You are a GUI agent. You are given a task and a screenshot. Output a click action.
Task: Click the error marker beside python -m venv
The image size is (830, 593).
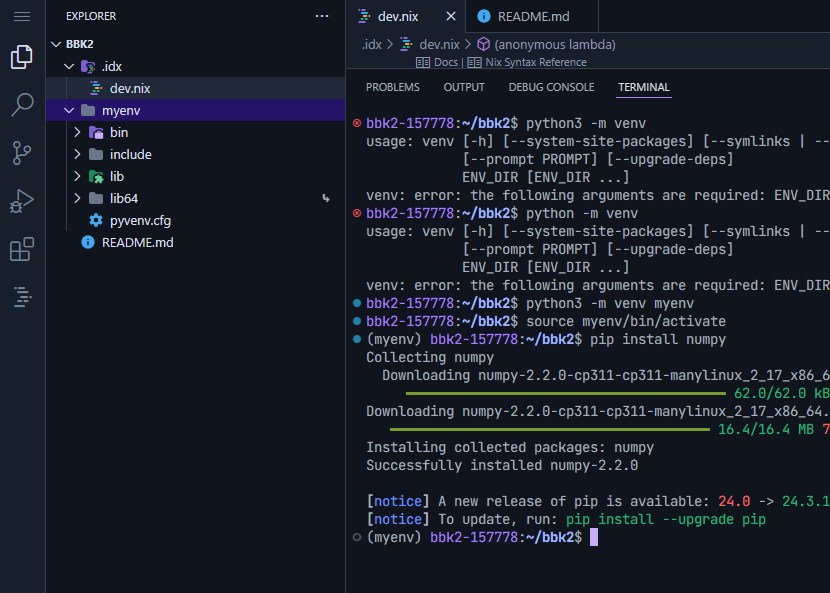357,213
